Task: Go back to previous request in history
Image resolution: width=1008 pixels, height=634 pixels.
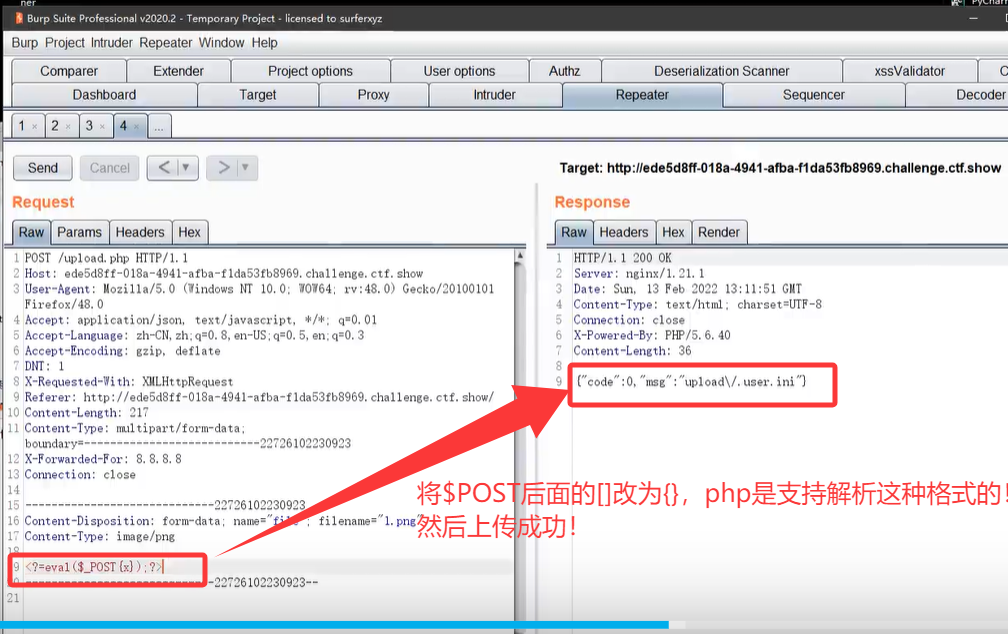Action: pos(164,168)
